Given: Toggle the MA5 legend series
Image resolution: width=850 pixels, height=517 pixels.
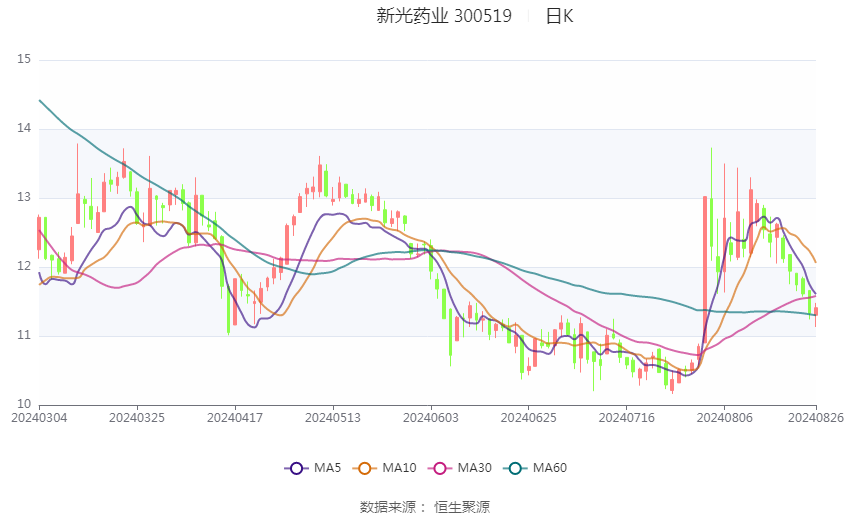Looking at the screenshot, I should [313, 468].
